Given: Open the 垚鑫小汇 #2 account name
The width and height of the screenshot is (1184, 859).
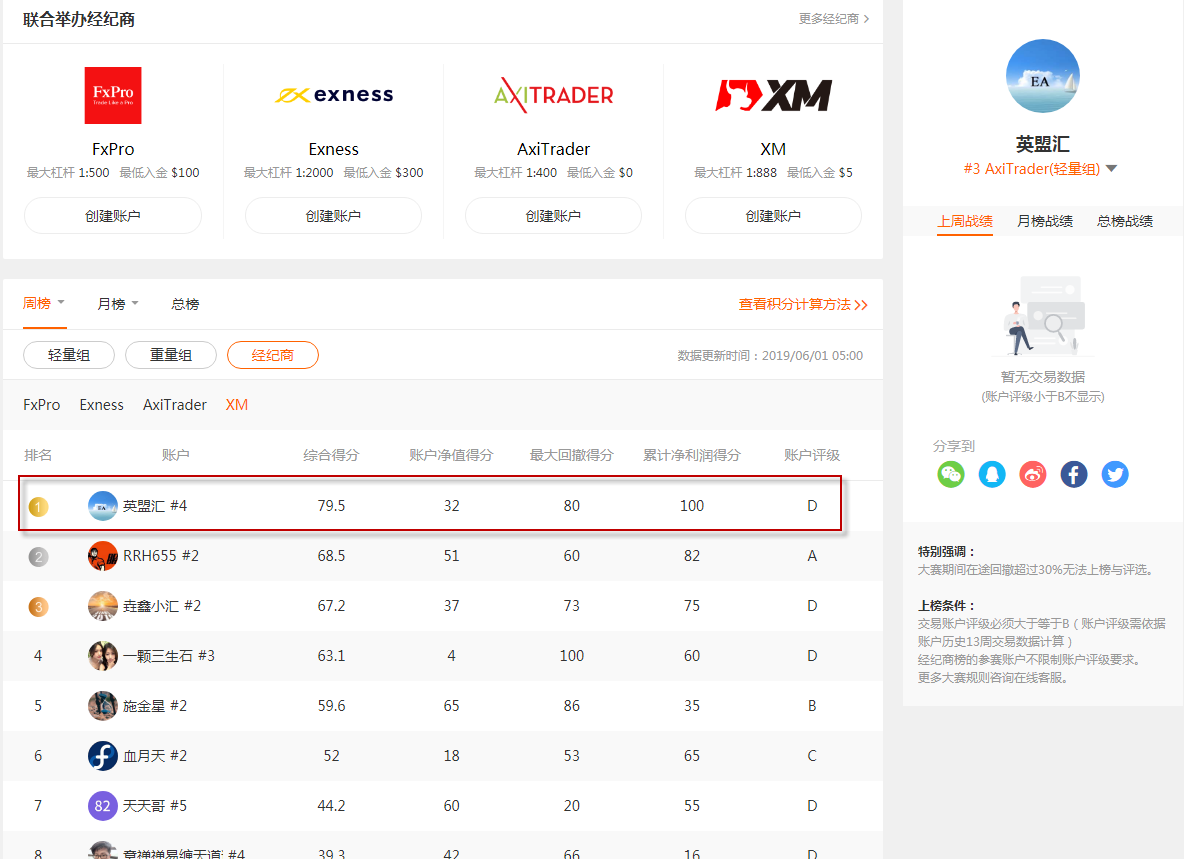Looking at the screenshot, I should tap(162, 606).
